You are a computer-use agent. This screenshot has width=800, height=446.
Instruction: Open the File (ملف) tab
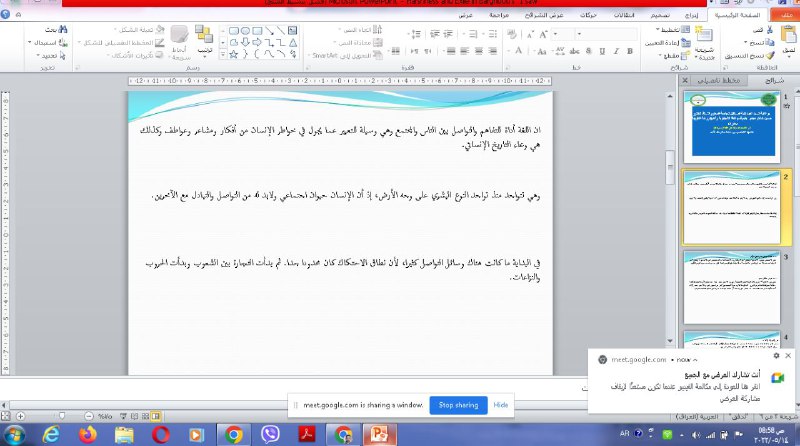coord(786,15)
